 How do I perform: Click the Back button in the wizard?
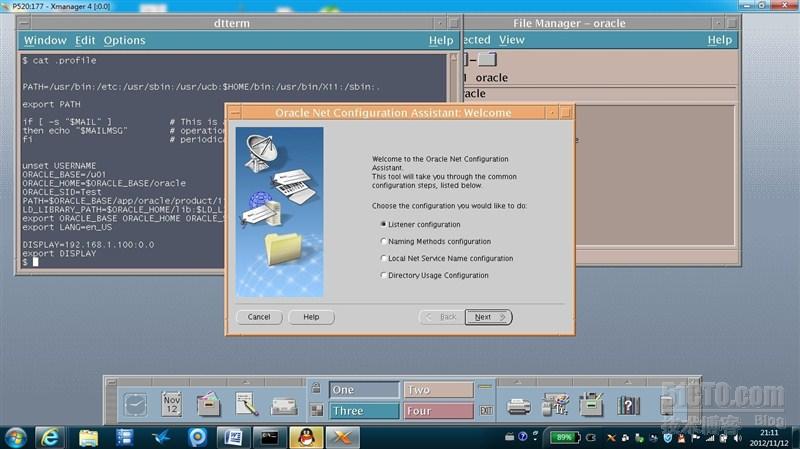[x=441, y=317]
